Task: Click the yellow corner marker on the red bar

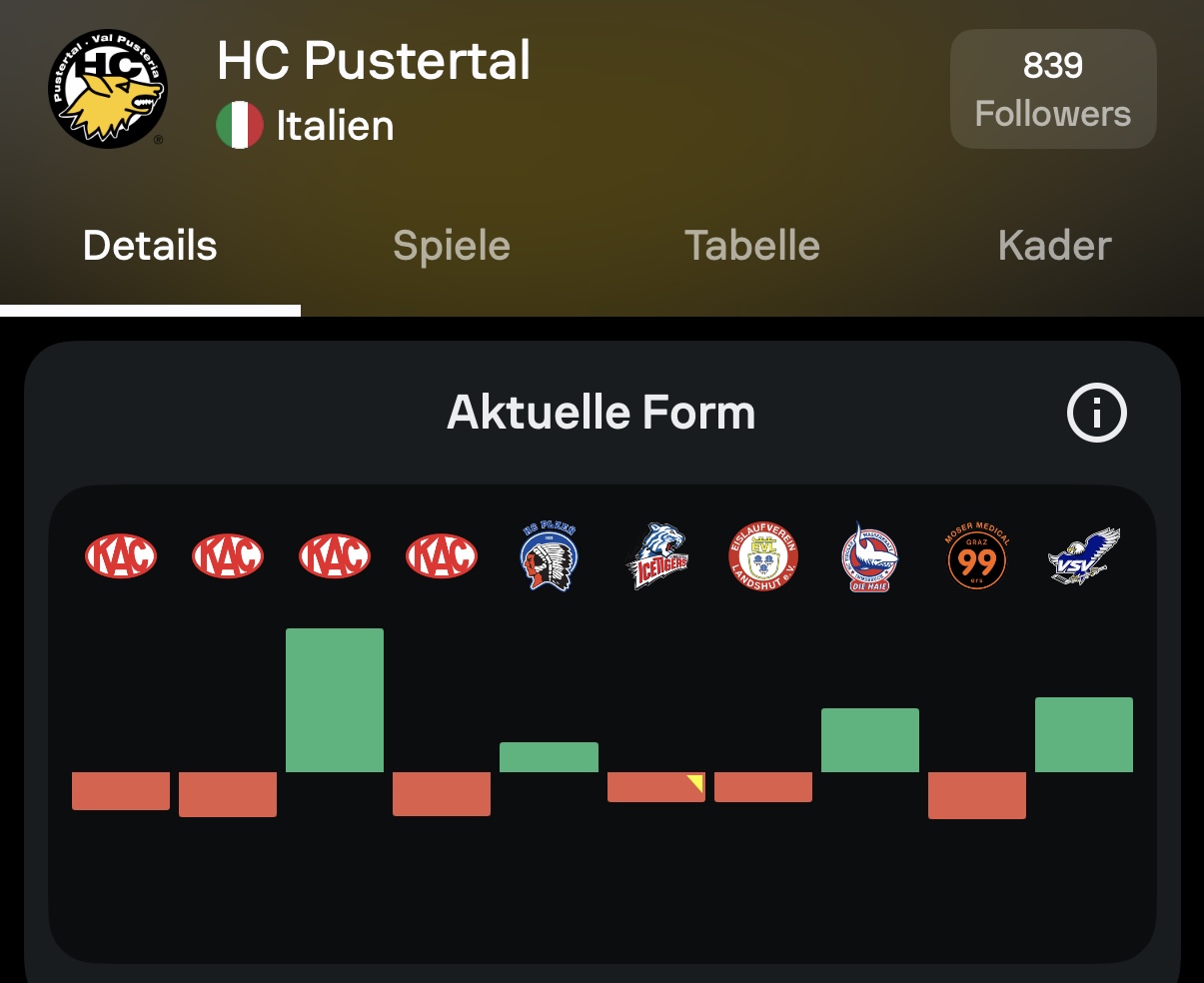Action: coord(696,781)
